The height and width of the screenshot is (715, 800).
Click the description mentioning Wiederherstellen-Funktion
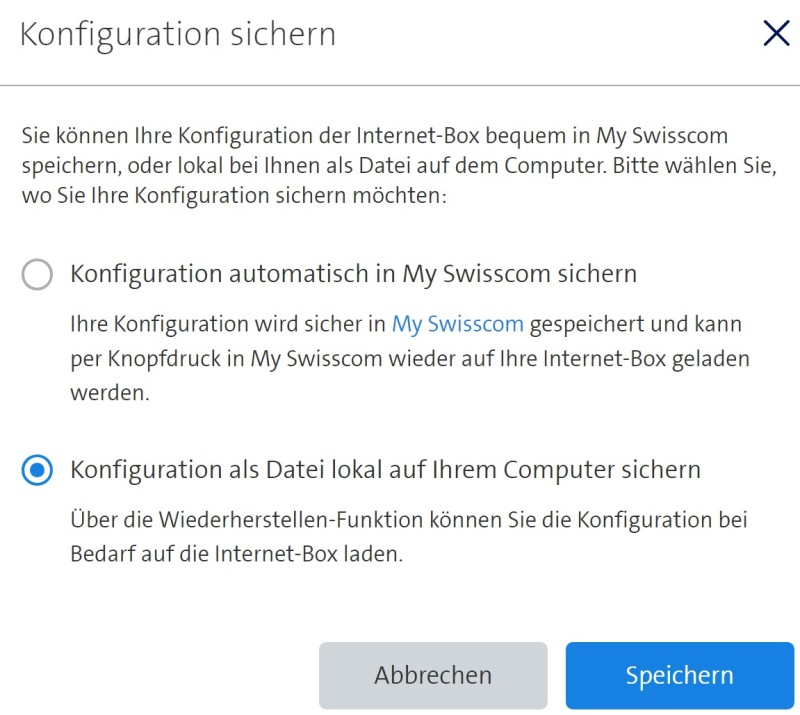pyautogui.click(x=410, y=538)
